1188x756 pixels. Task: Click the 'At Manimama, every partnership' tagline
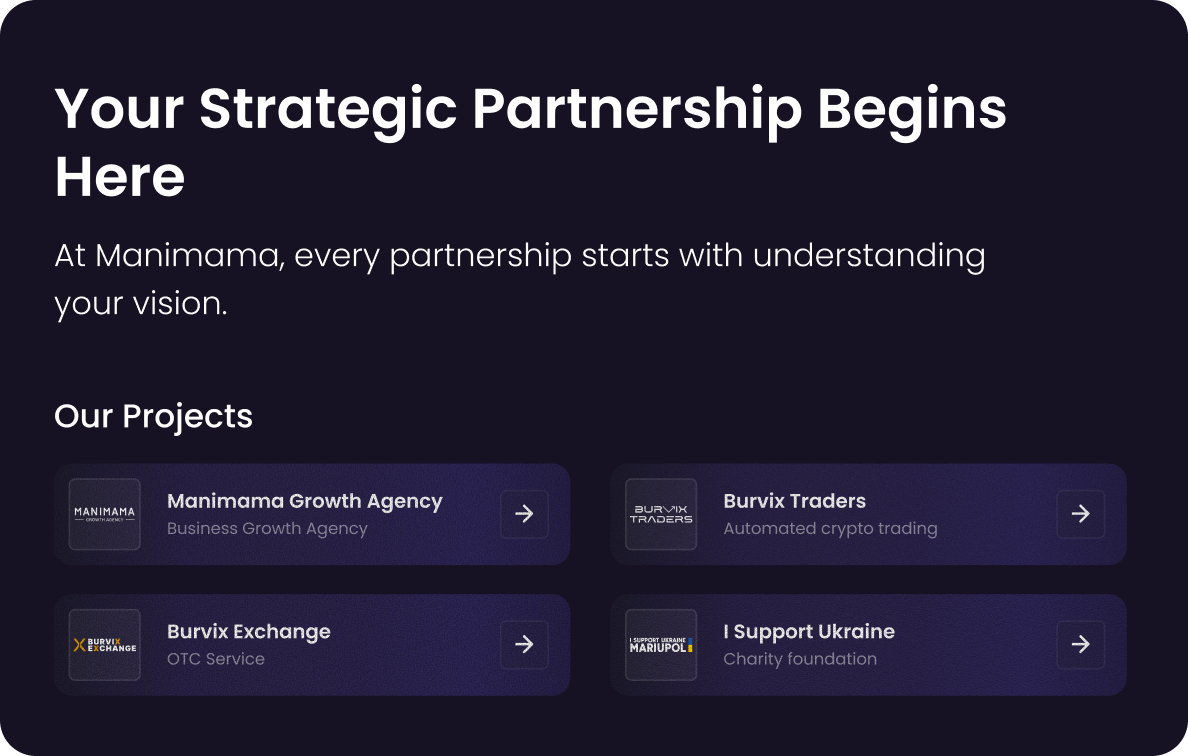pos(519,256)
